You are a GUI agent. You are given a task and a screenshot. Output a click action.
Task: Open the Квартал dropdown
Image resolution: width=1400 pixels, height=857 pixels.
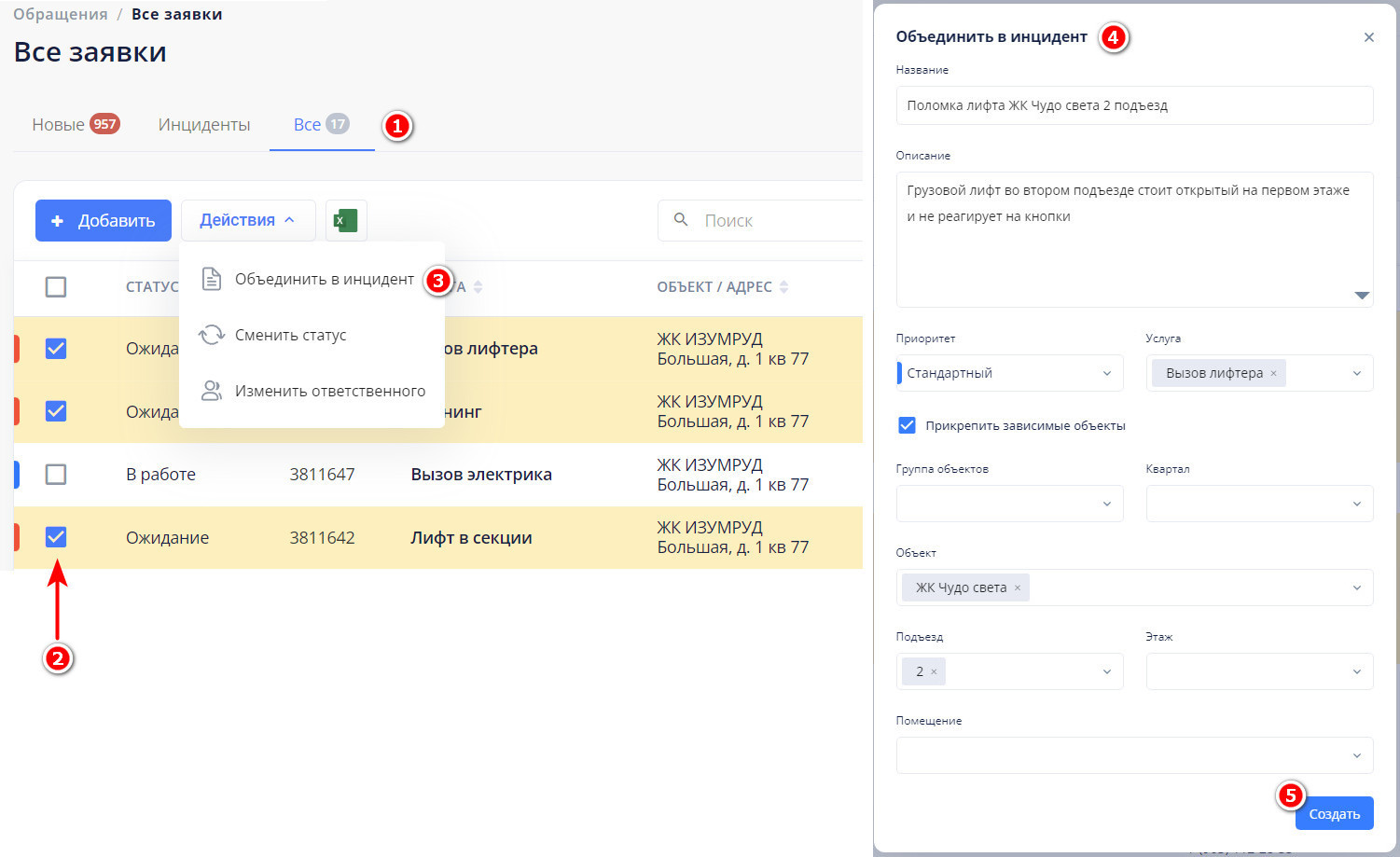pos(1260,504)
